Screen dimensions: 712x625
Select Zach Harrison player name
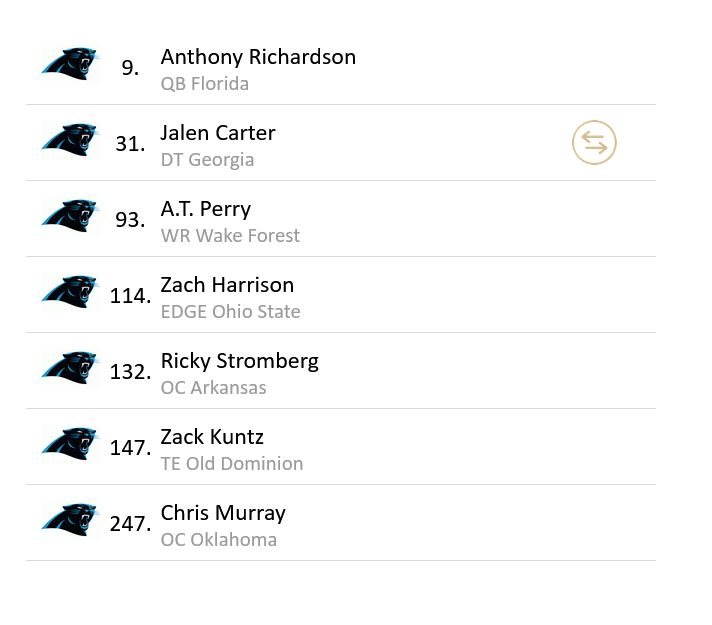(227, 285)
